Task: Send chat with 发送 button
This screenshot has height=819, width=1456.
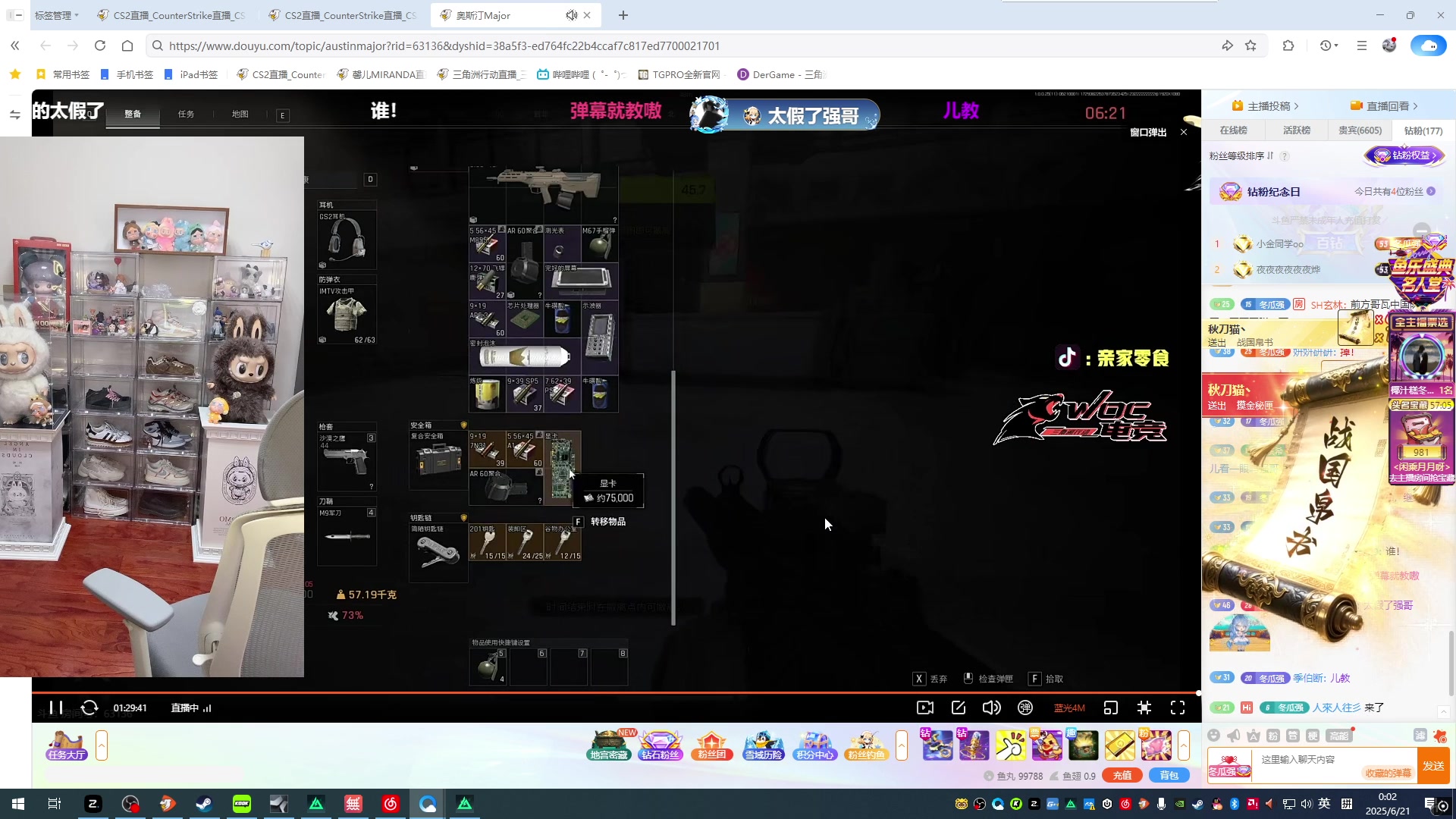Action: [x=1433, y=766]
